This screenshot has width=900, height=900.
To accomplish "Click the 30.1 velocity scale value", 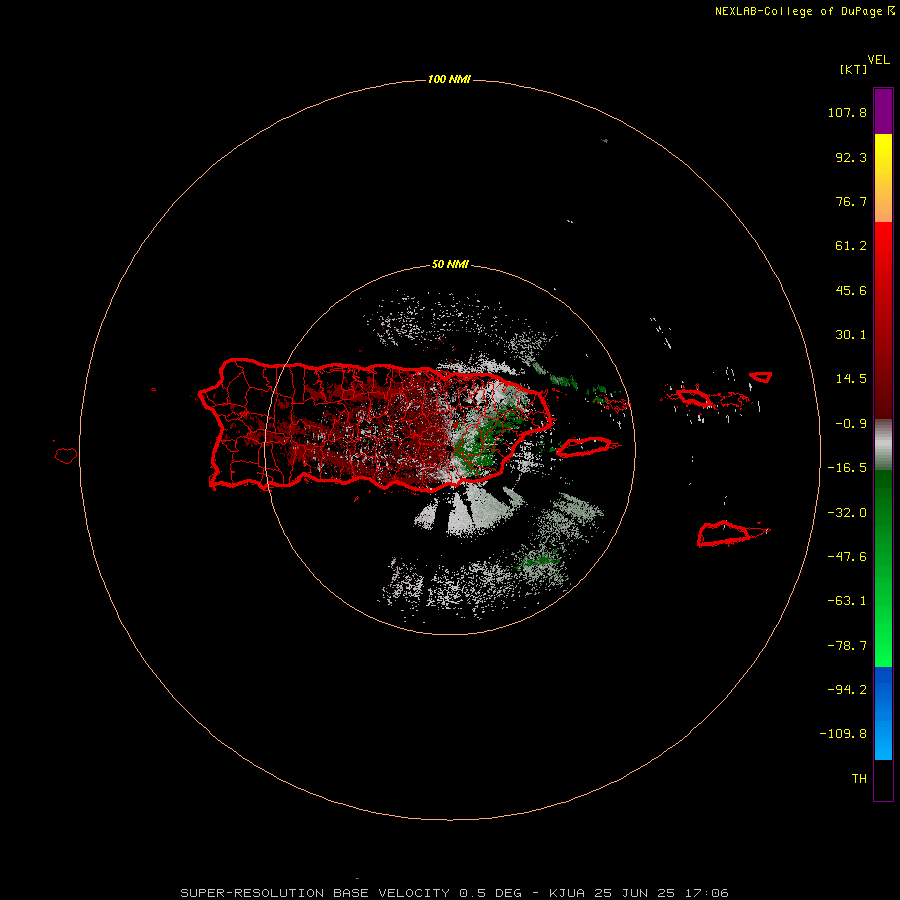I will point(851,335).
